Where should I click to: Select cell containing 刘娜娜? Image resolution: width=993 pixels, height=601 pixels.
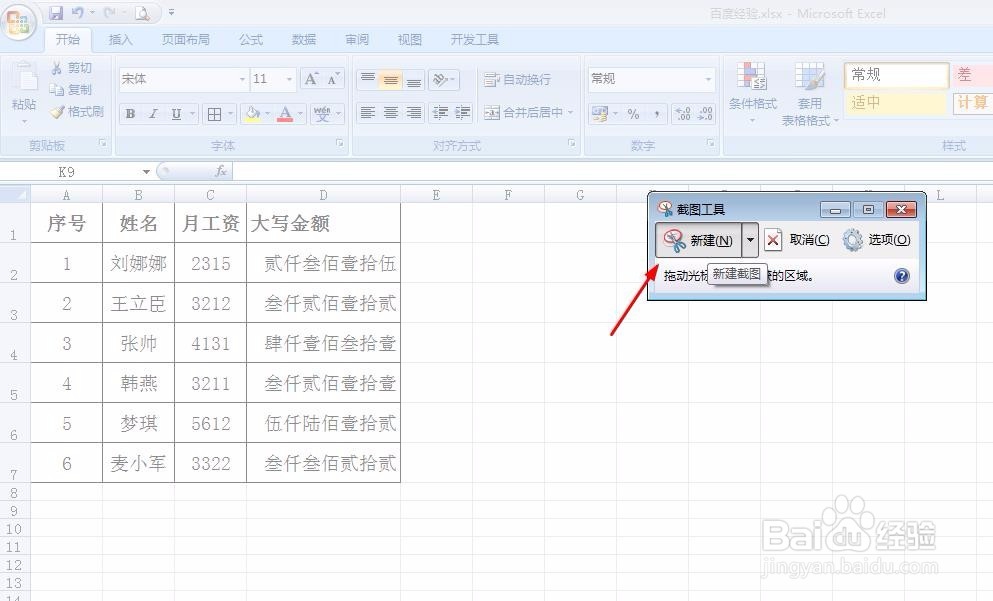pyautogui.click(x=138, y=263)
